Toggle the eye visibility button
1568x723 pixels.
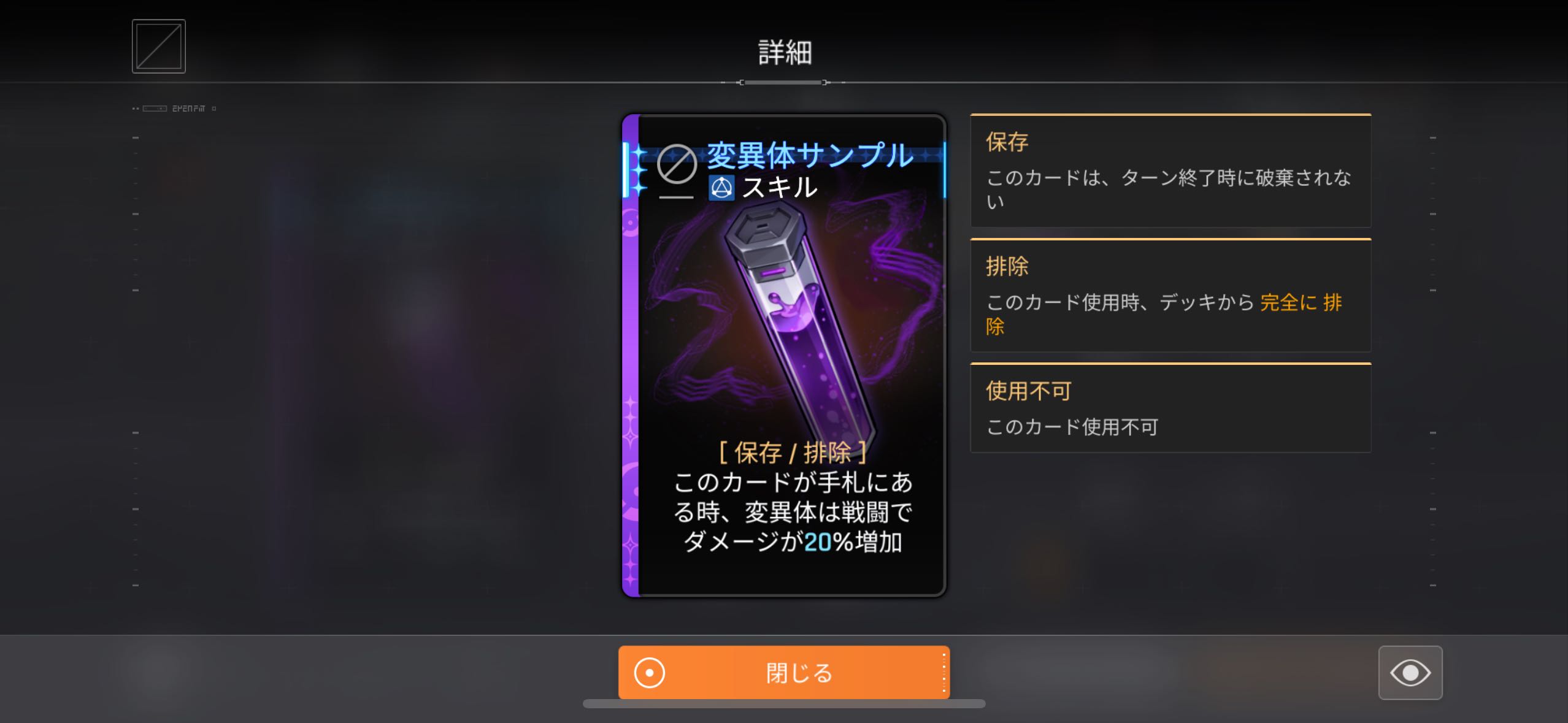pyautogui.click(x=1410, y=673)
